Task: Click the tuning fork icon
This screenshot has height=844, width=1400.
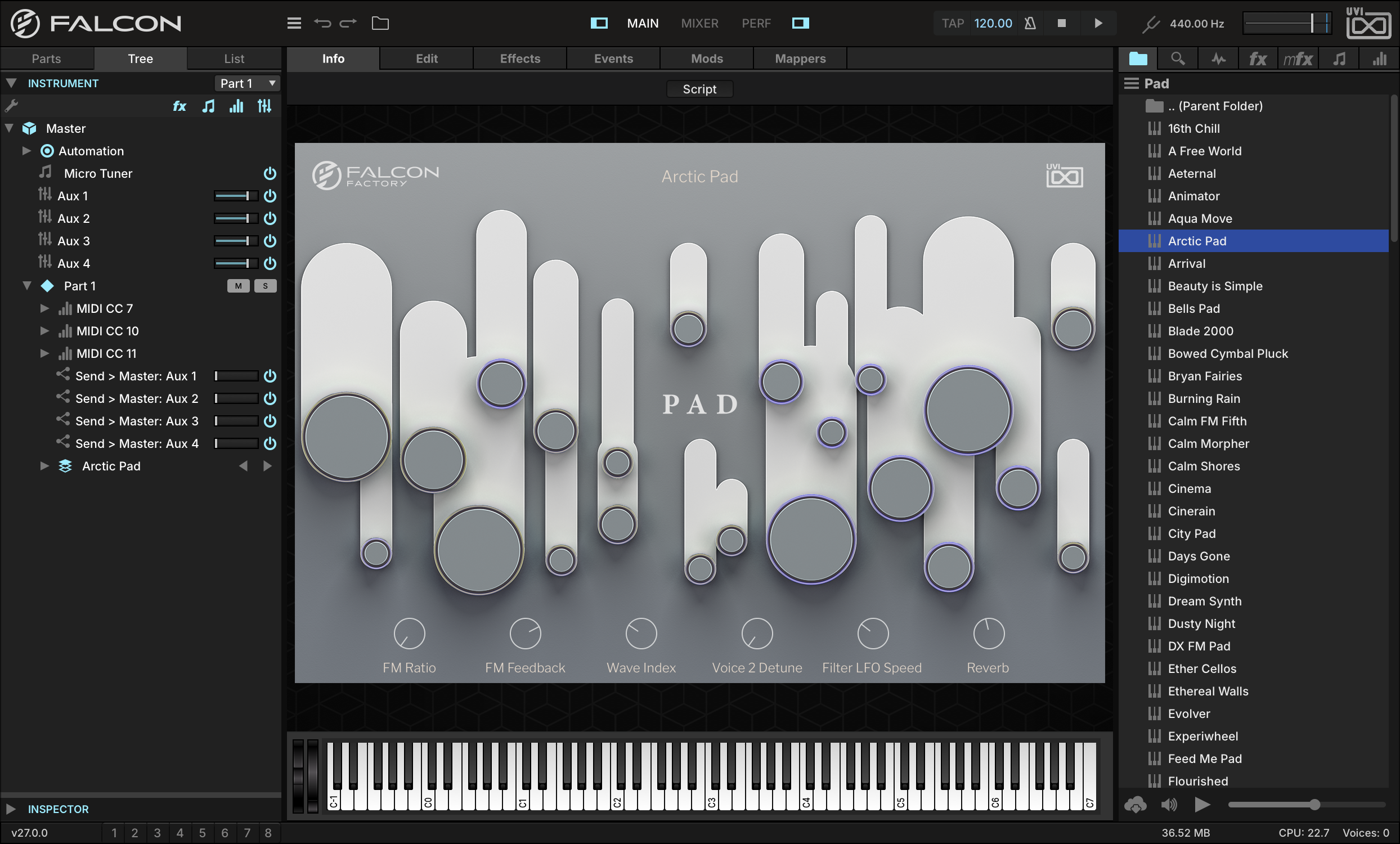Action: click(x=1151, y=23)
